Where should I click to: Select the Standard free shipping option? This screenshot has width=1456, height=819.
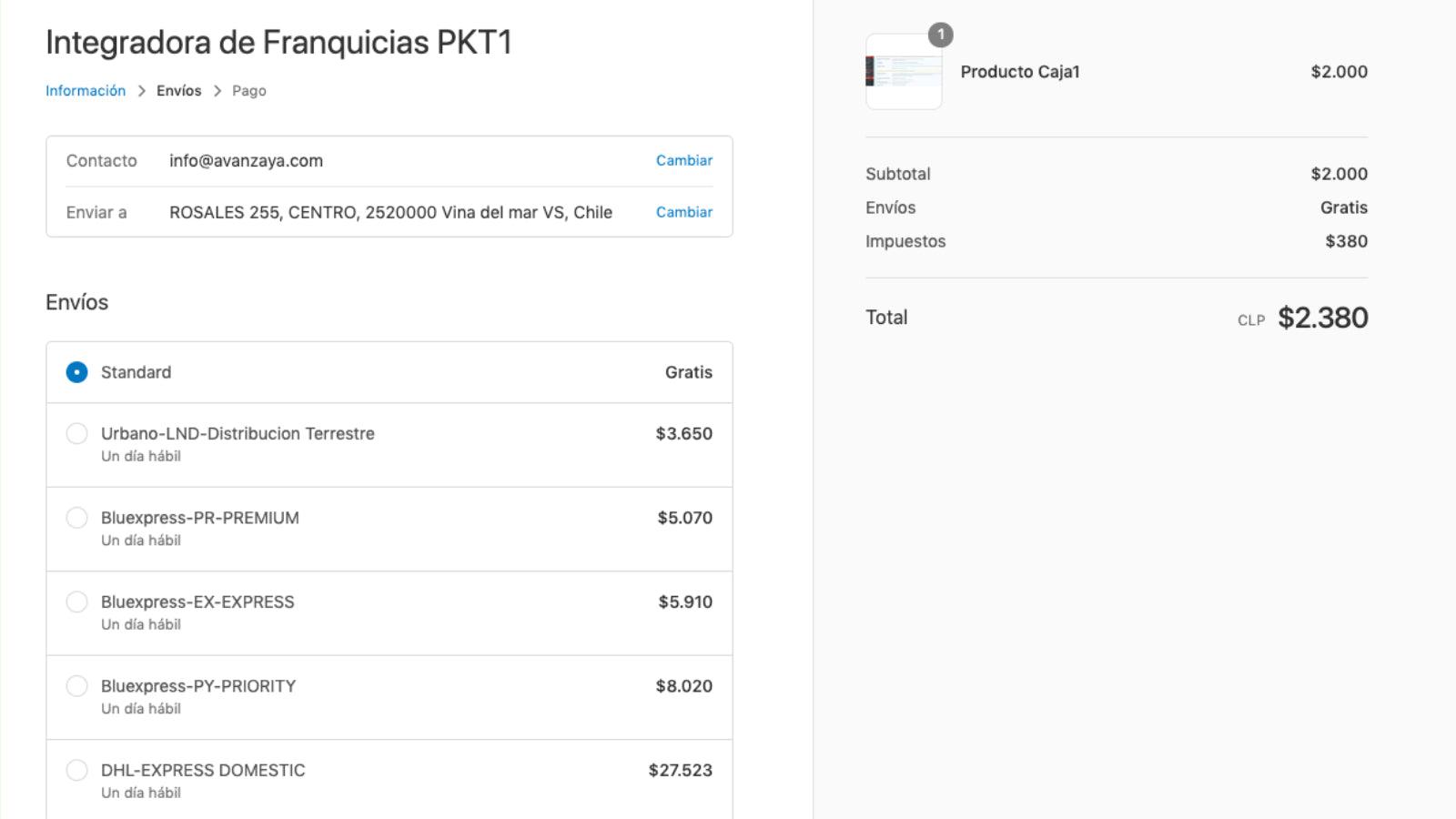[77, 372]
